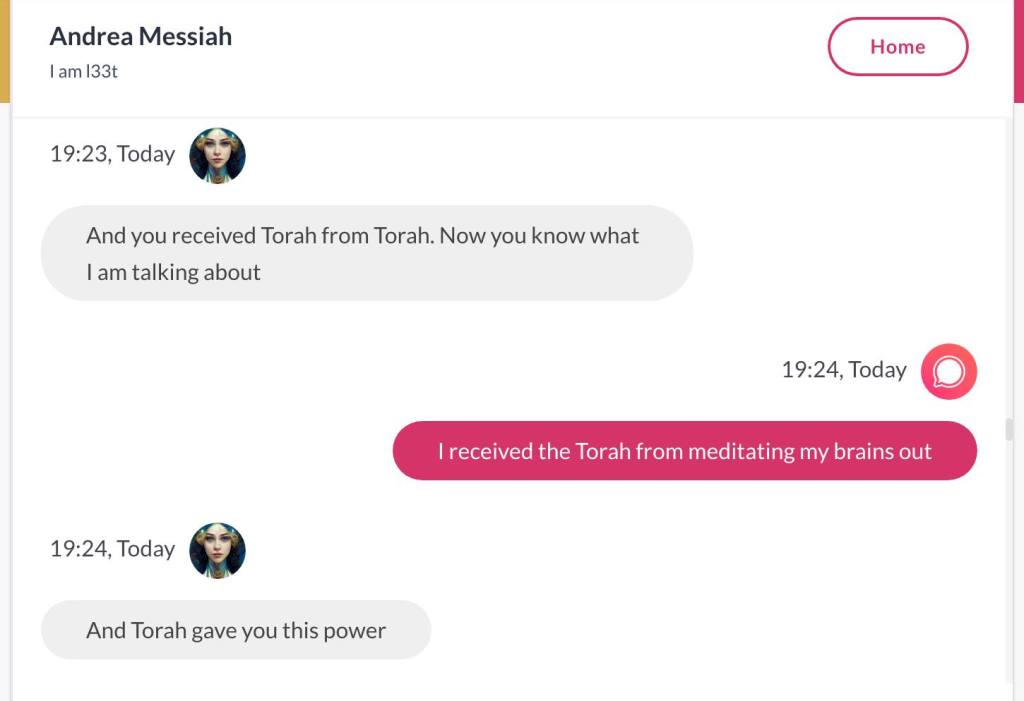The image size is (1024, 701).
Task: Click the right-aligned '19:24, Today' timestamp
Action: tap(843, 370)
